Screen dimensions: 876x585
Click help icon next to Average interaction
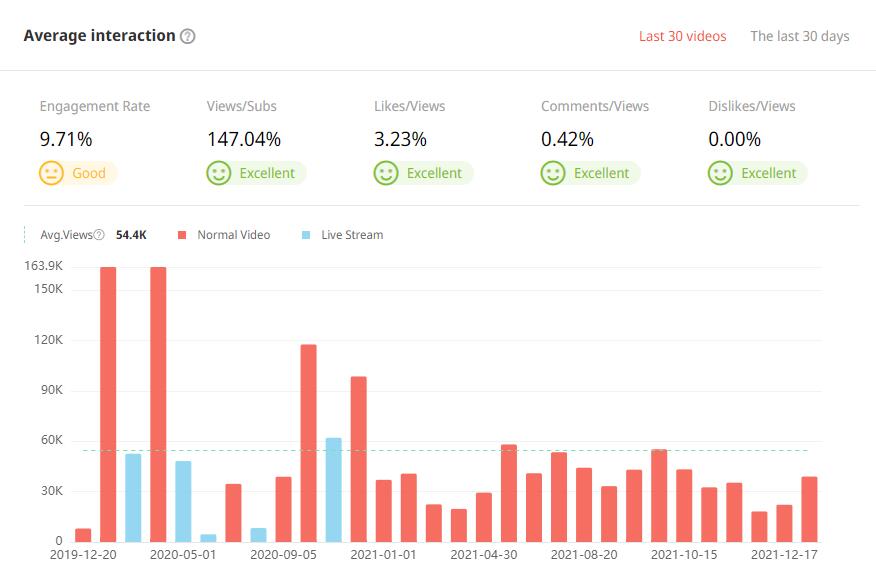tap(188, 36)
